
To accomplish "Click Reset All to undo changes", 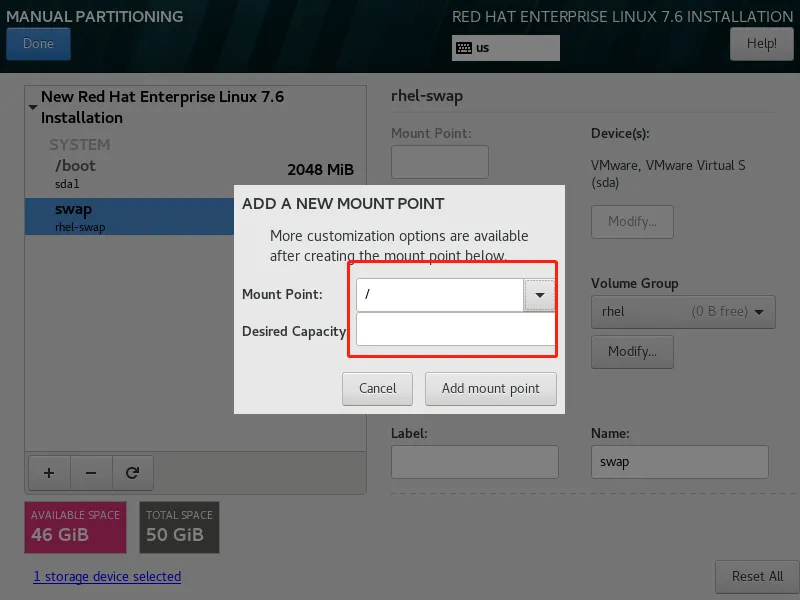I will [x=757, y=577].
